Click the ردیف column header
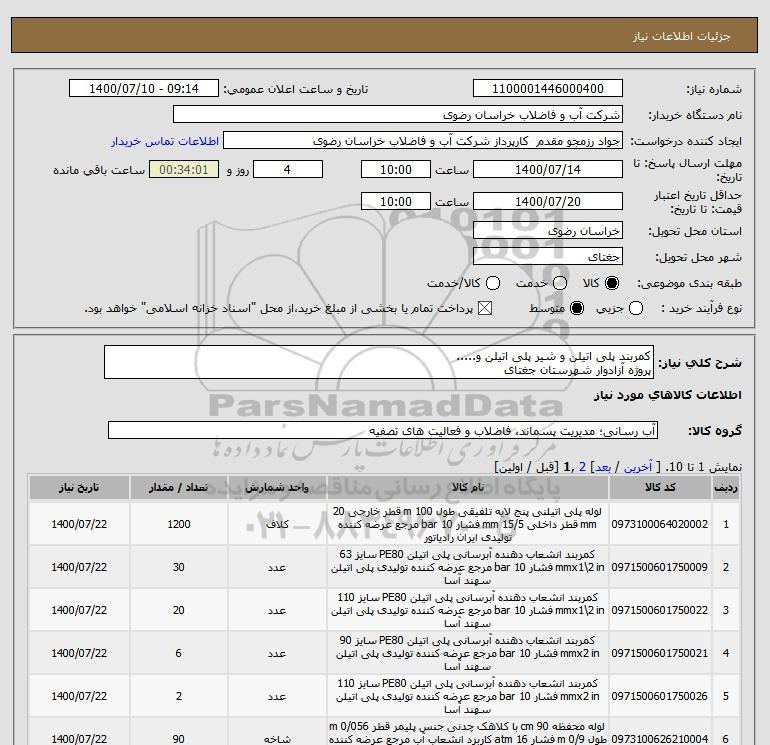The height and width of the screenshot is (745, 770). (726, 487)
